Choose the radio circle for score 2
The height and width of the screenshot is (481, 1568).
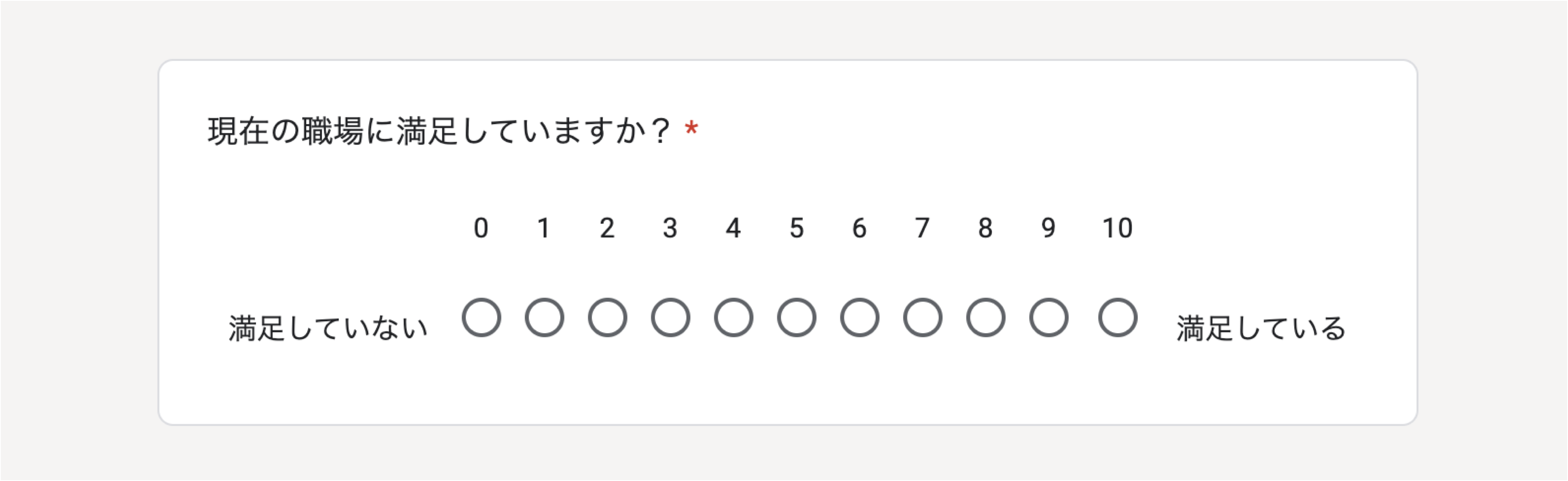(607, 317)
